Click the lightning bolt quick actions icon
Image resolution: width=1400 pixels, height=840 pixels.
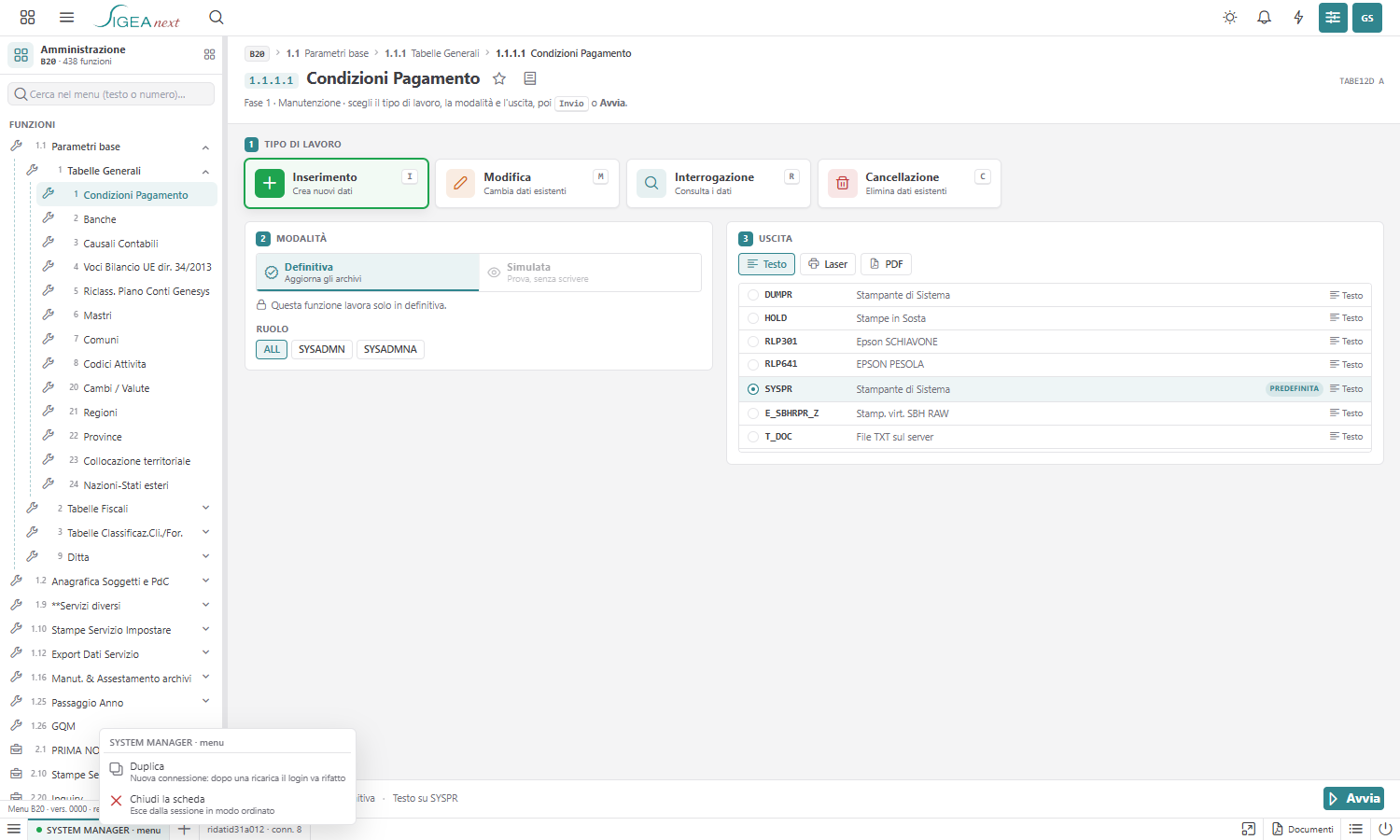point(1298,18)
